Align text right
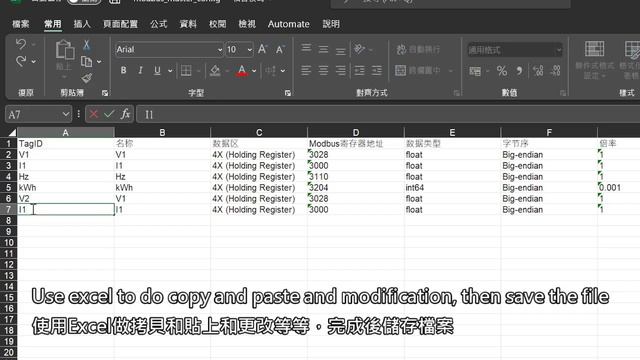Viewport: 640px width, 360px height. pyautogui.click(x=340, y=71)
